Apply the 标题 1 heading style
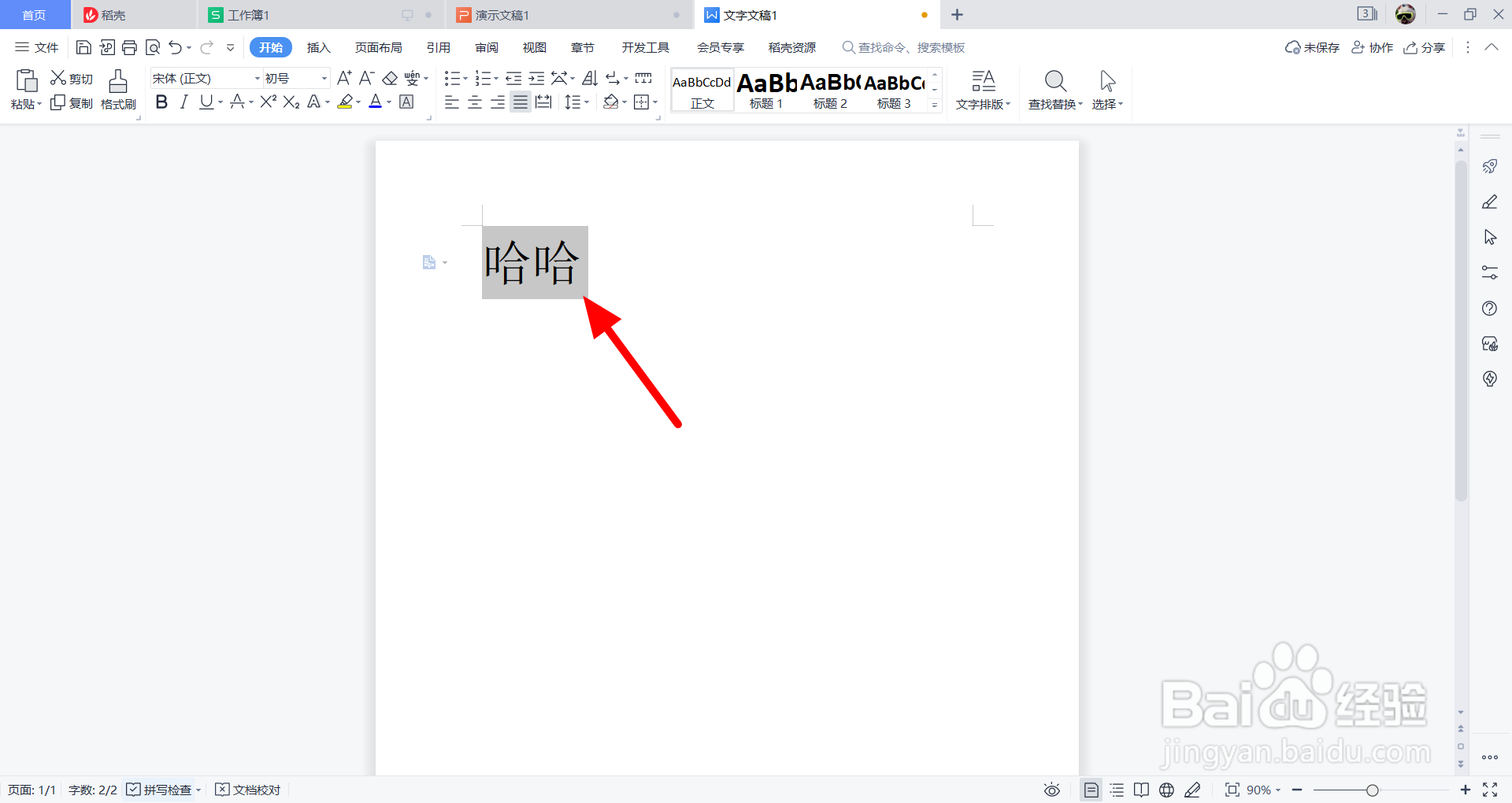 pos(766,91)
